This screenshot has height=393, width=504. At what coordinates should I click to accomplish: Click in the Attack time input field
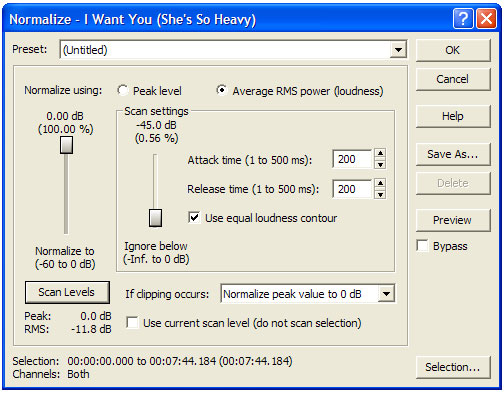click(352, 159)
